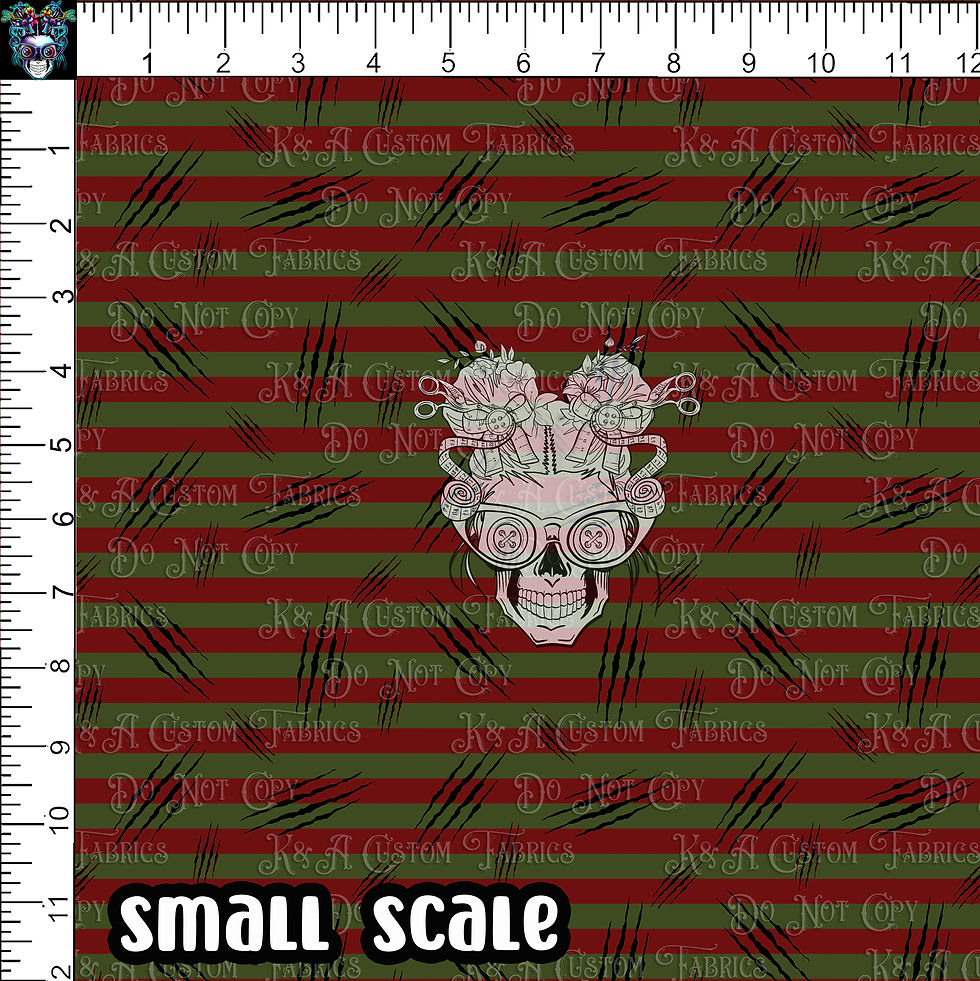Click number 10 on the horizontal ruler

pos(820,63)
